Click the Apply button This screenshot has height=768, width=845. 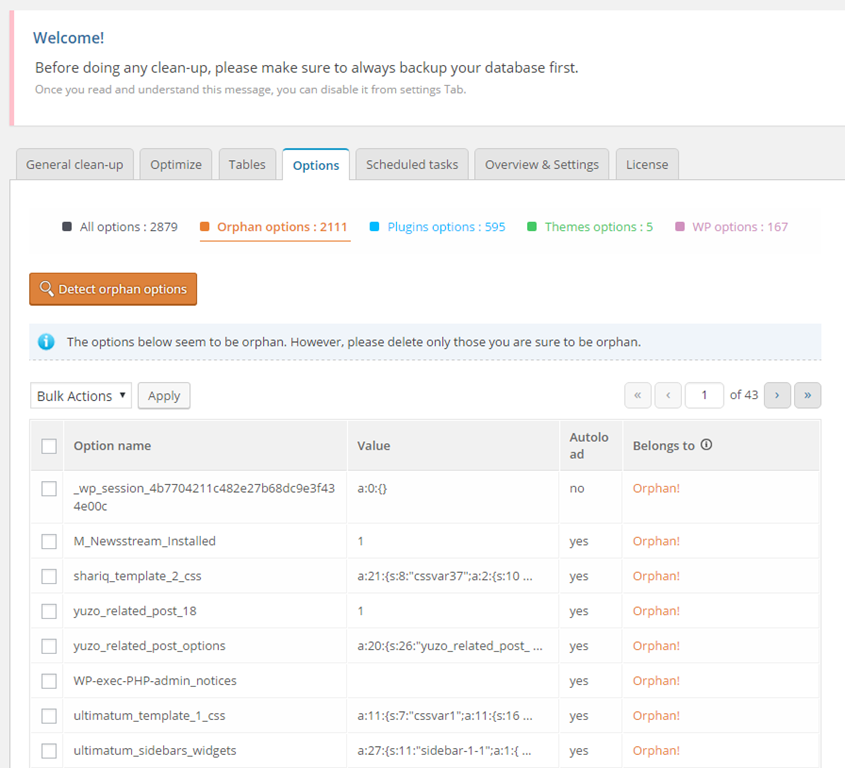click(x=164, y=396)
